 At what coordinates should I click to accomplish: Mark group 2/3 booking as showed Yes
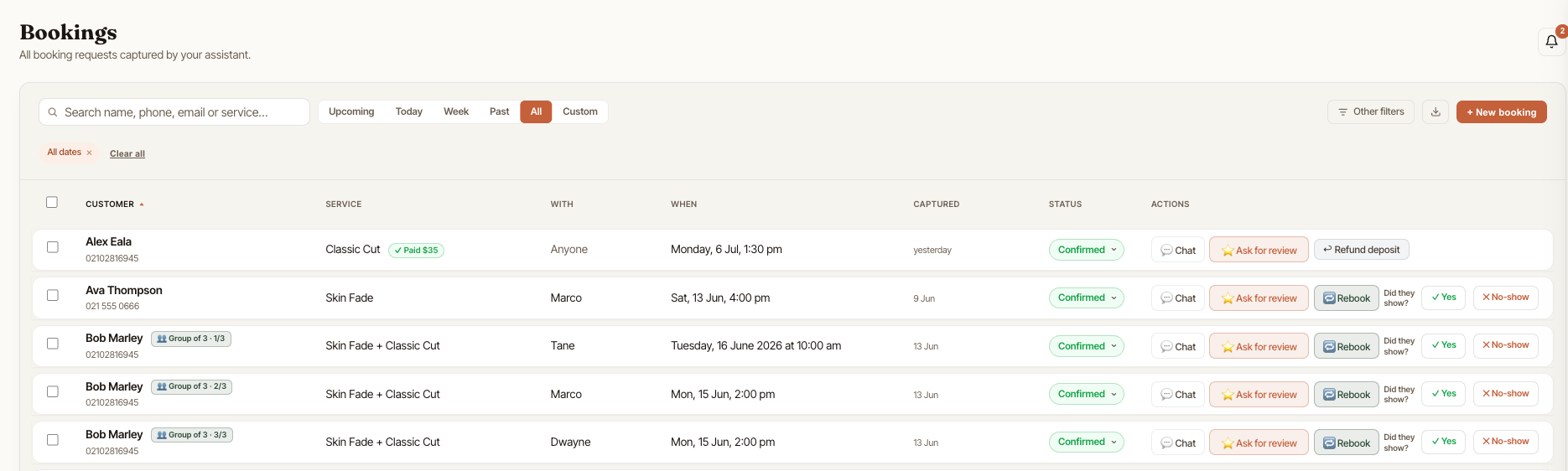coord(1444,394)
